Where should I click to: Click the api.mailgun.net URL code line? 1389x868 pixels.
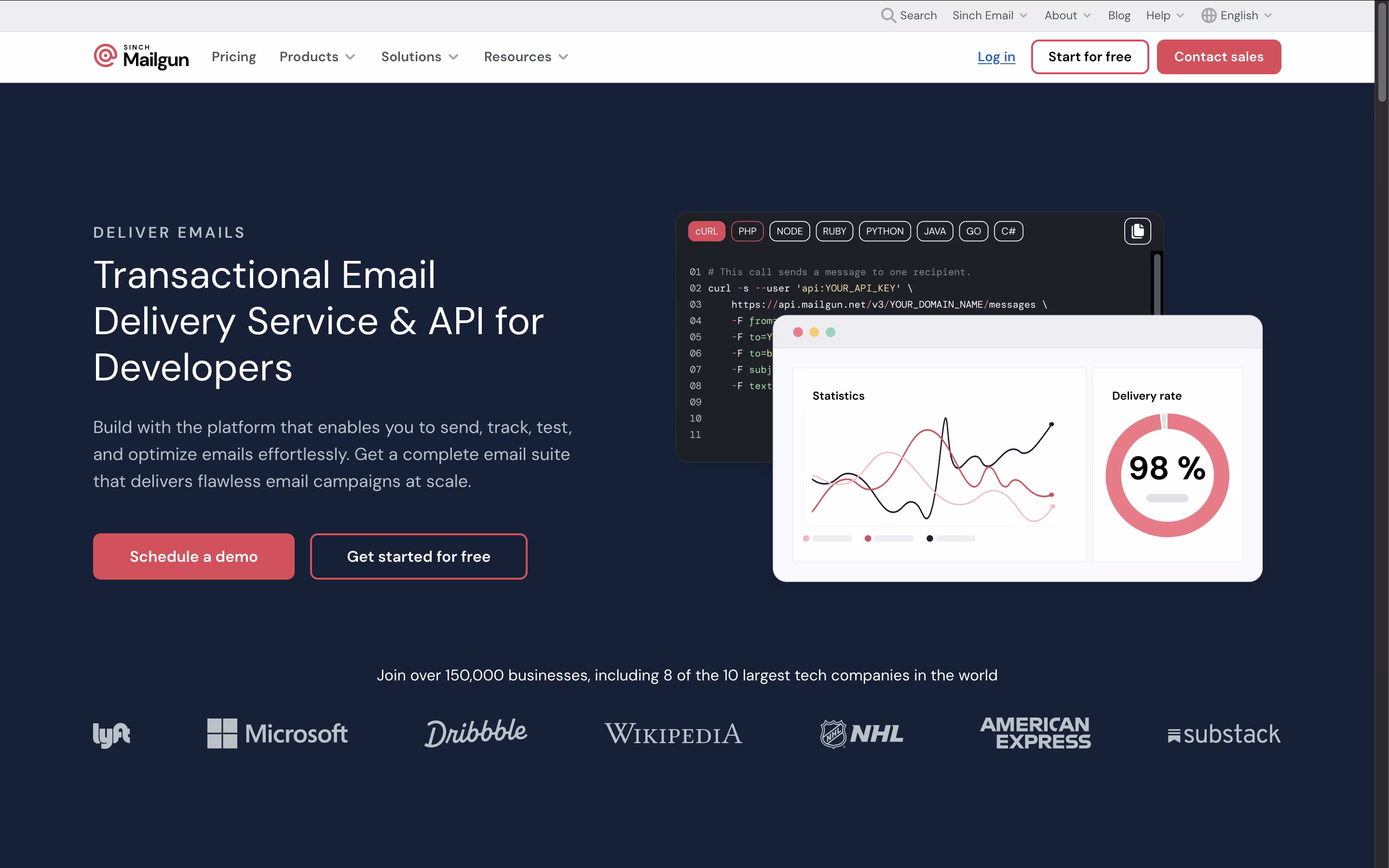(x=889, y=304)
